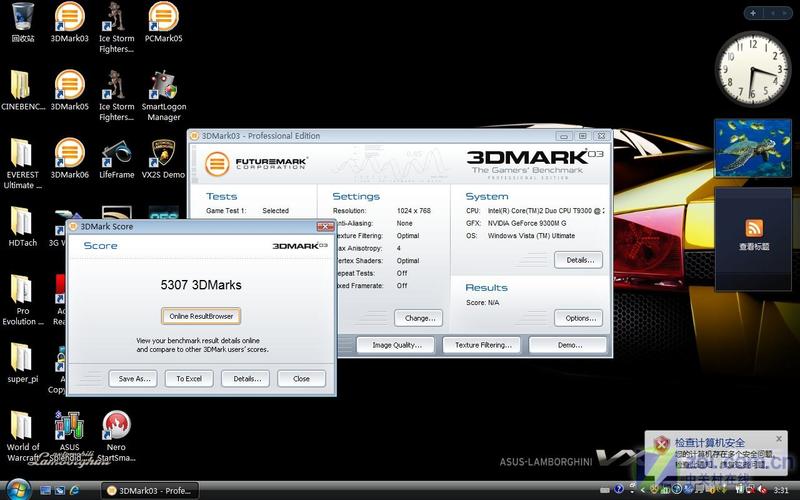Click the Image Quality button
This screenshot has height=500, width=800.
396,345
